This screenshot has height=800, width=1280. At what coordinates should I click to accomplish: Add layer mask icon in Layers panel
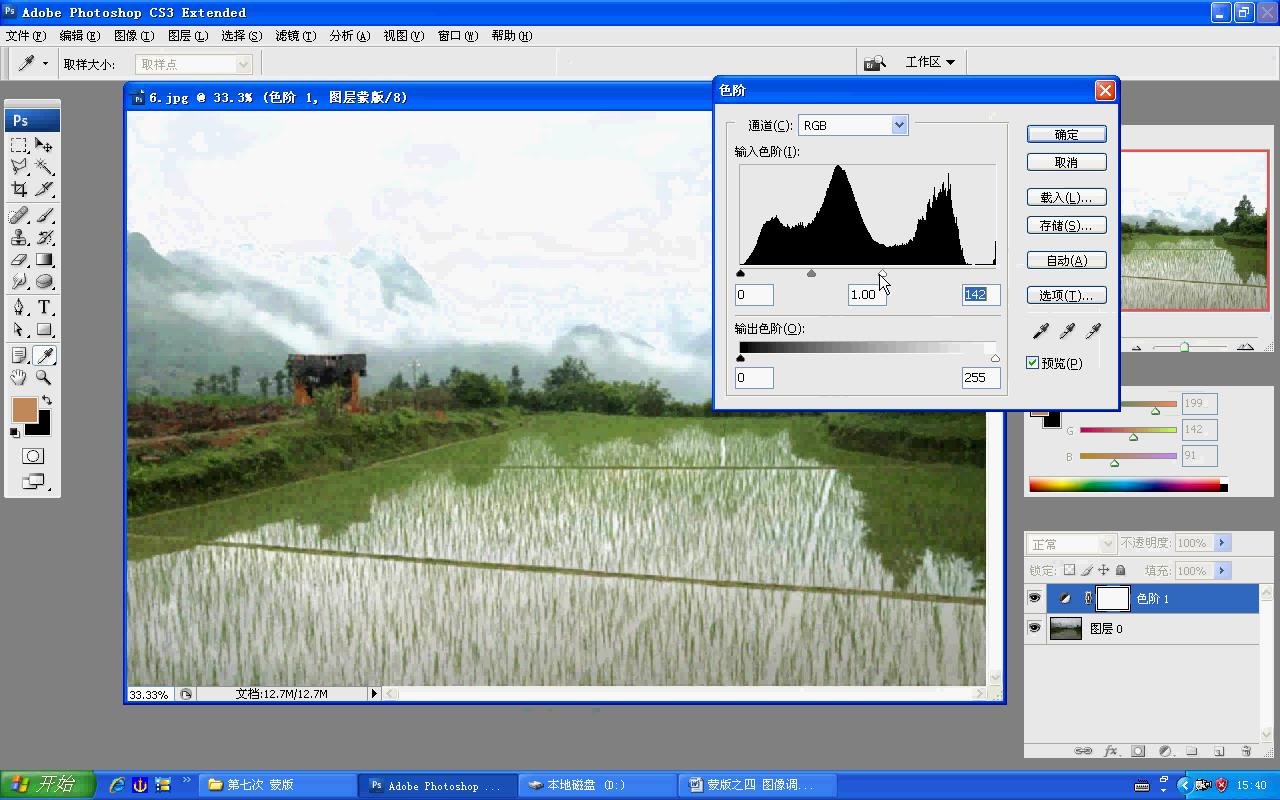1138,750
